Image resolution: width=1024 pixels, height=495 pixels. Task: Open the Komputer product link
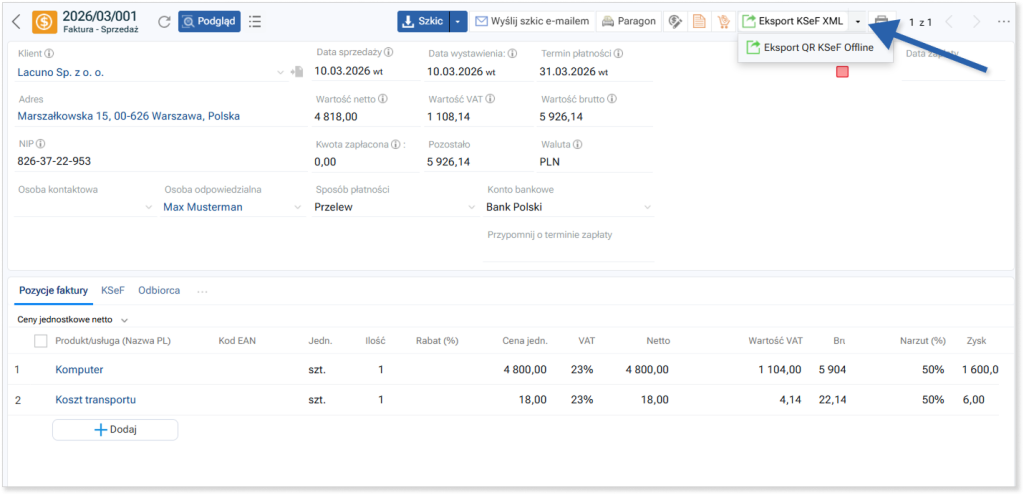[79, 370]
